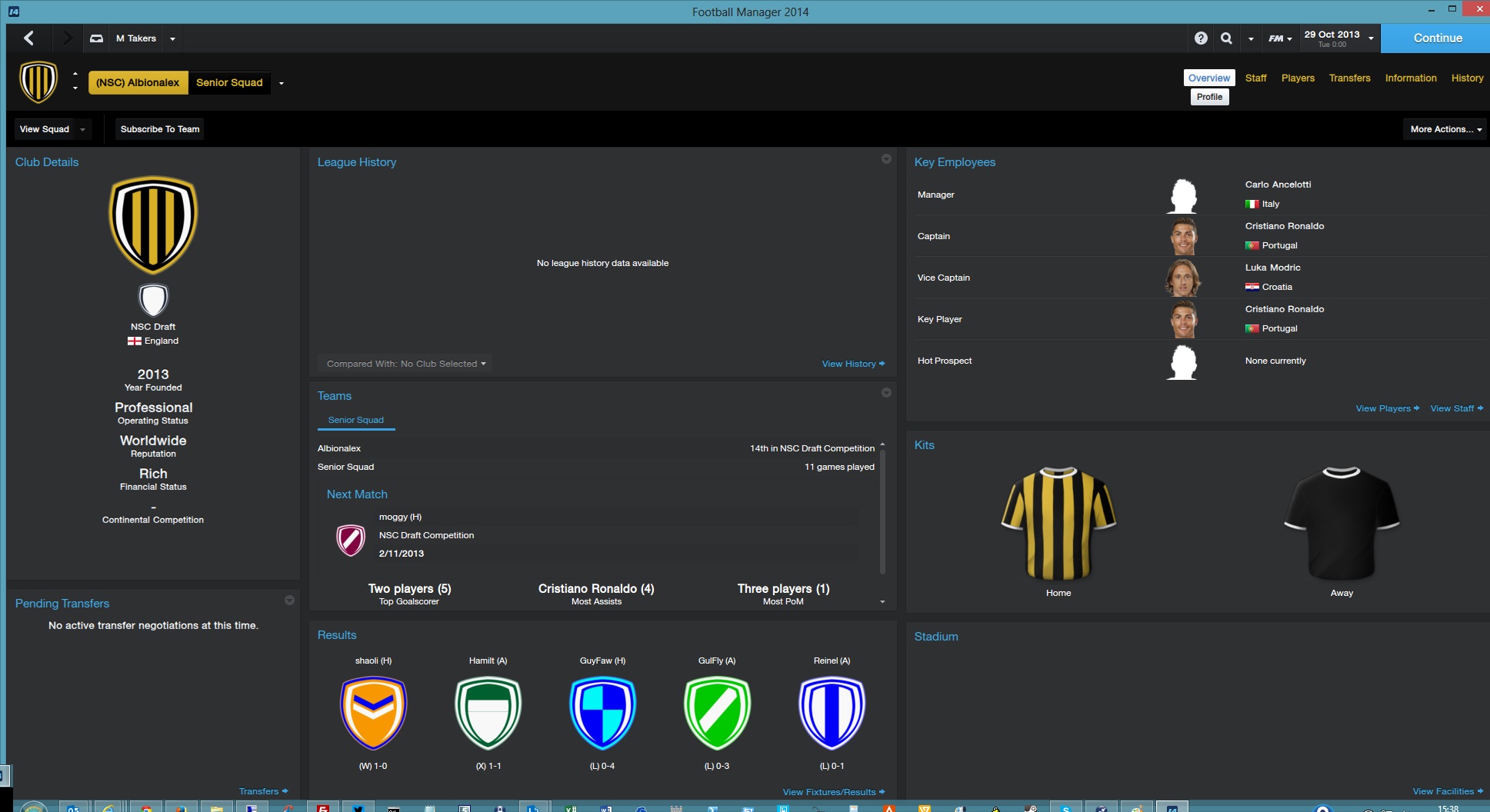This screenshot has width=1490, height=812.
Task: Open the FM menu dropdown
Action: click(x=1280, y=38)
